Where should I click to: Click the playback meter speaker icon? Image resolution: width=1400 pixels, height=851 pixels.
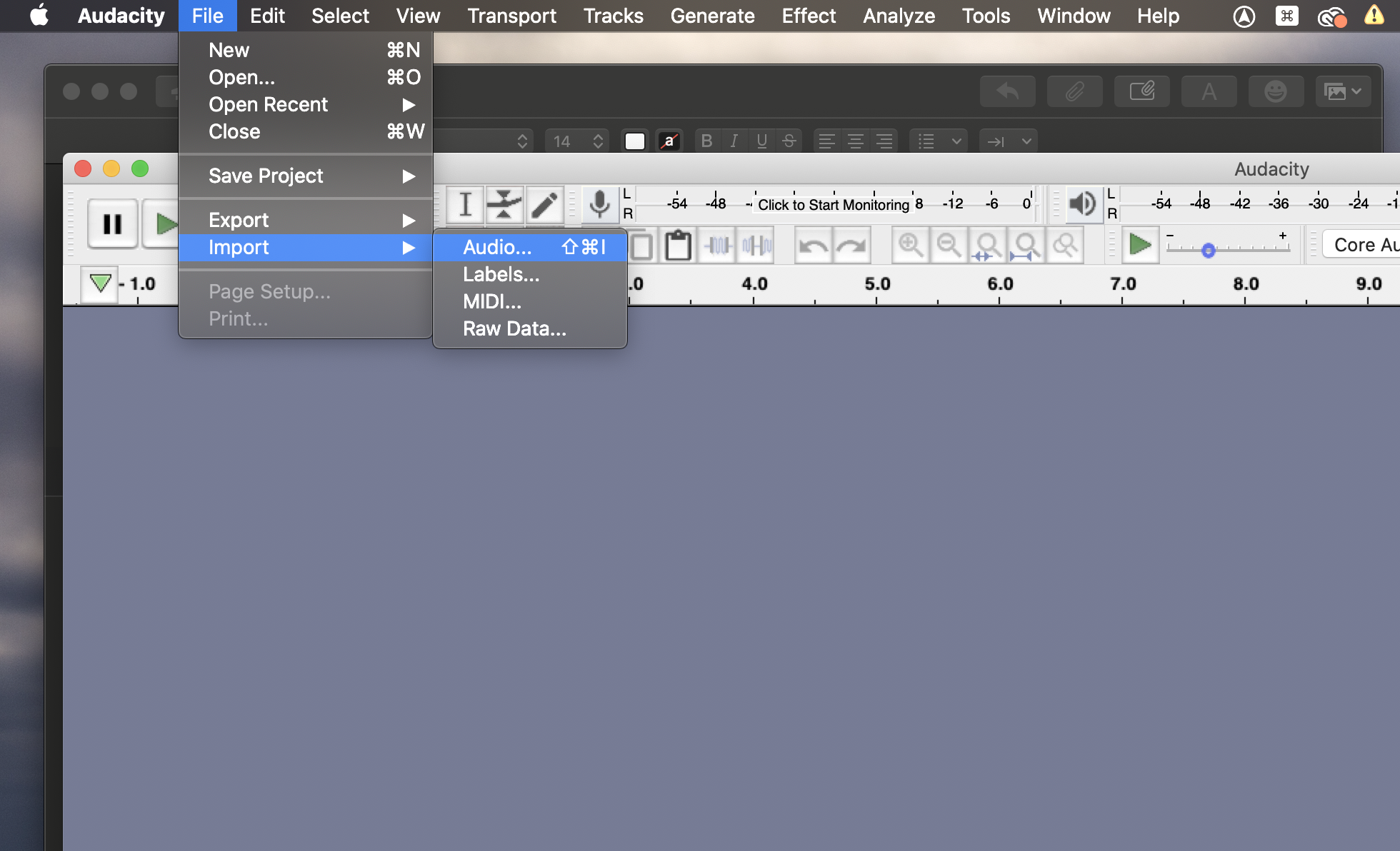click(1083, 204)
